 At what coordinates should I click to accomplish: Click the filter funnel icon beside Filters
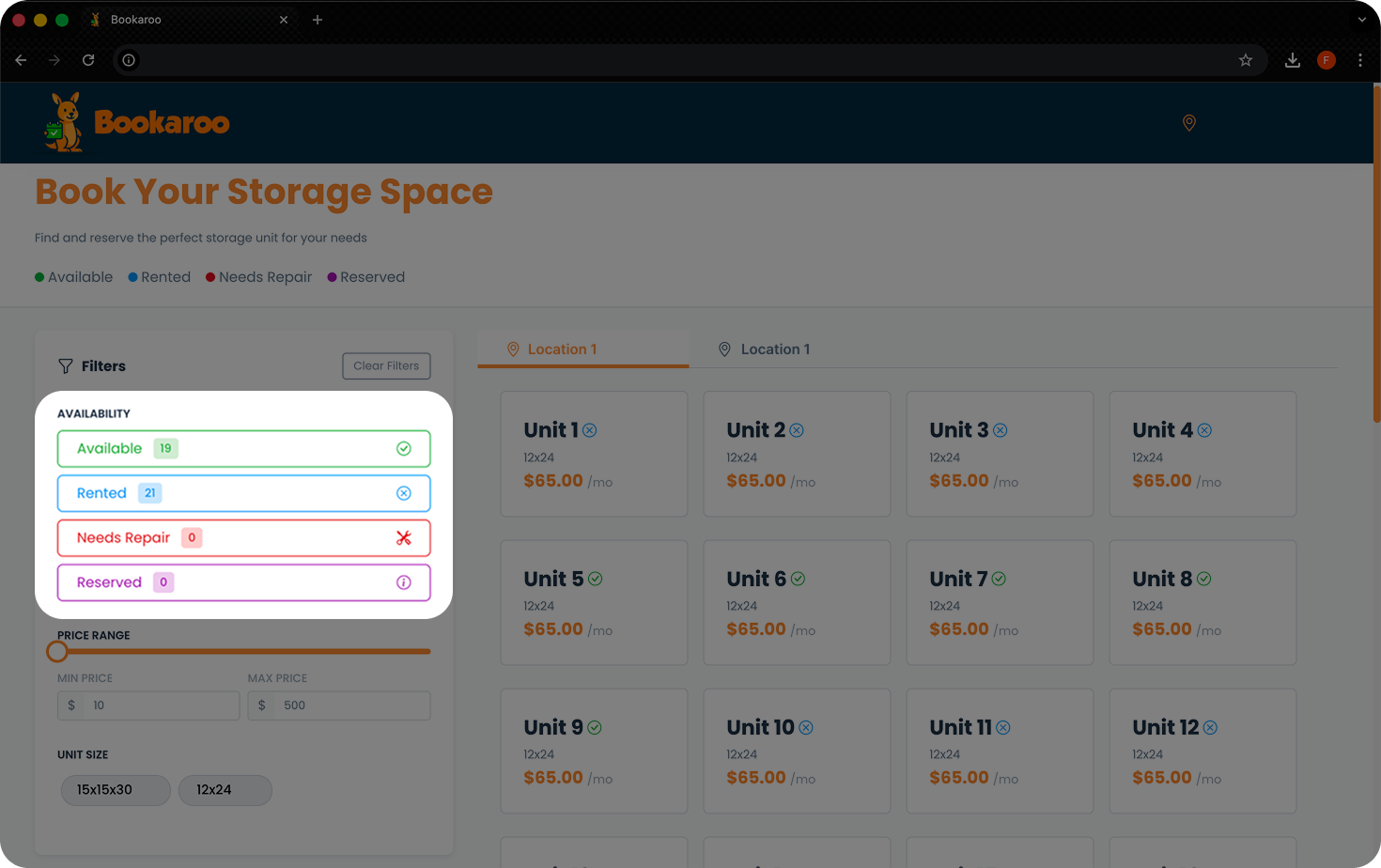click(65, 366)
